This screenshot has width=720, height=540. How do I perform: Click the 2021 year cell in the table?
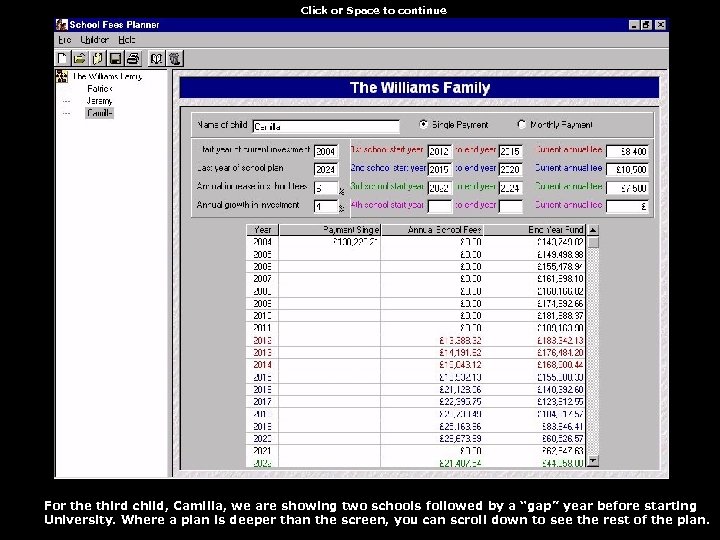(x=263, y=450)
